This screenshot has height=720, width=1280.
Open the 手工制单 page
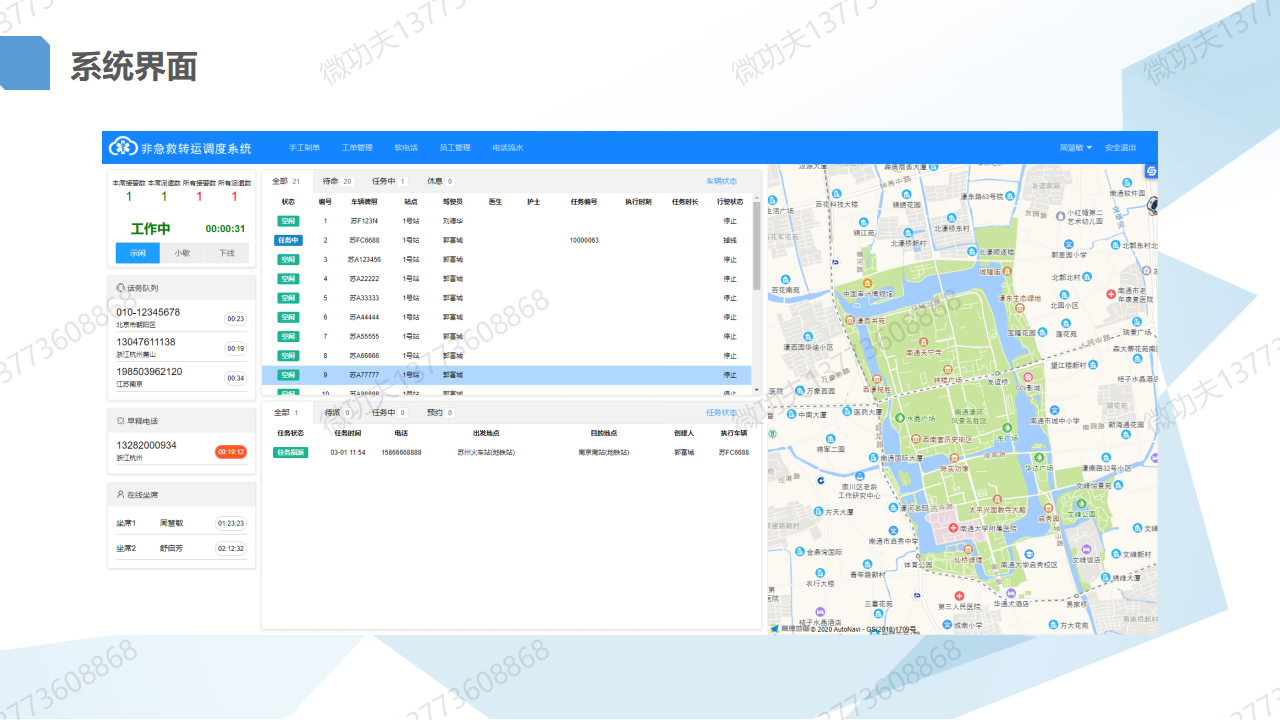click(x=304, y=148)
